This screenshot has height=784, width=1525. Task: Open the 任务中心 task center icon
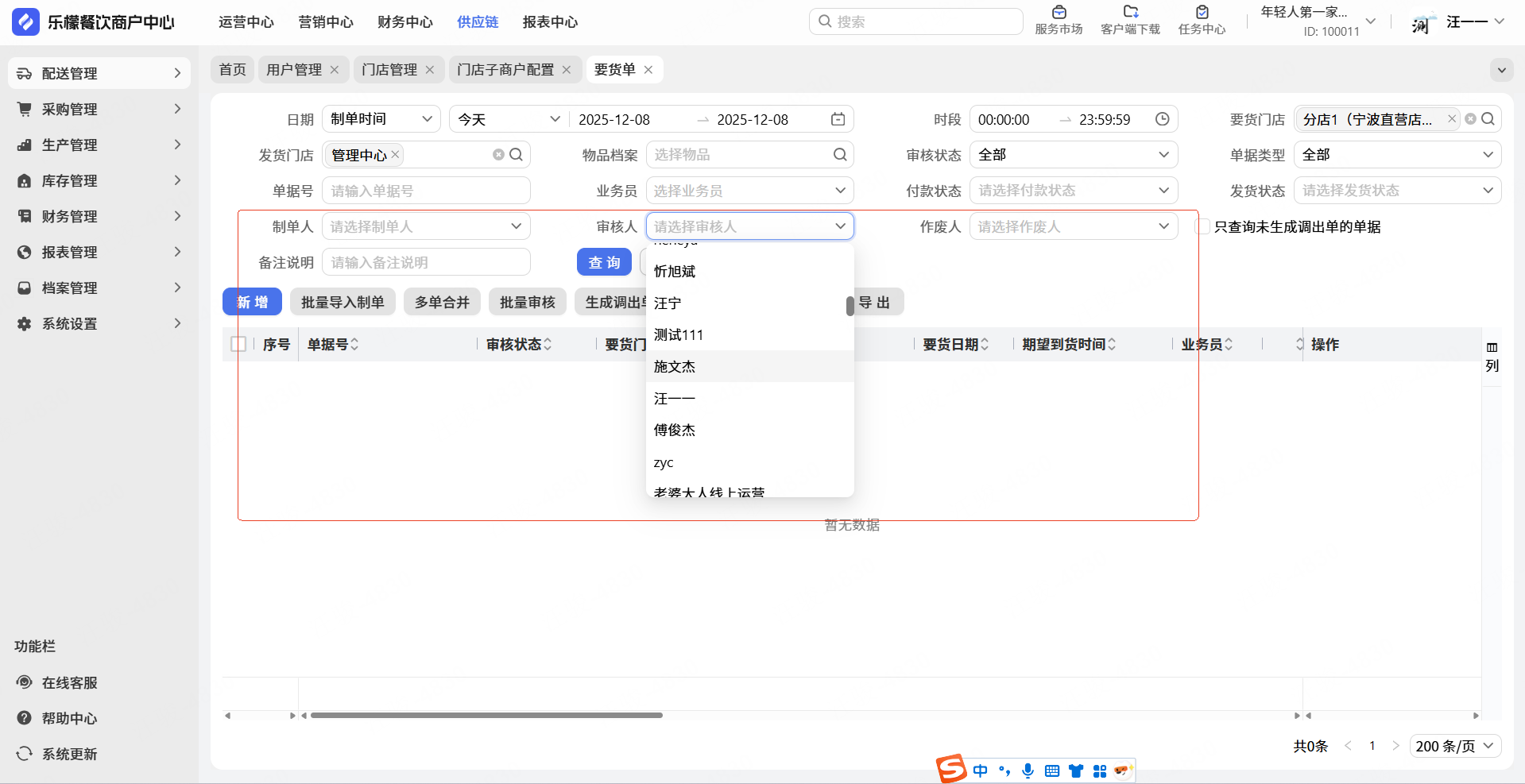coord(1202,13)
